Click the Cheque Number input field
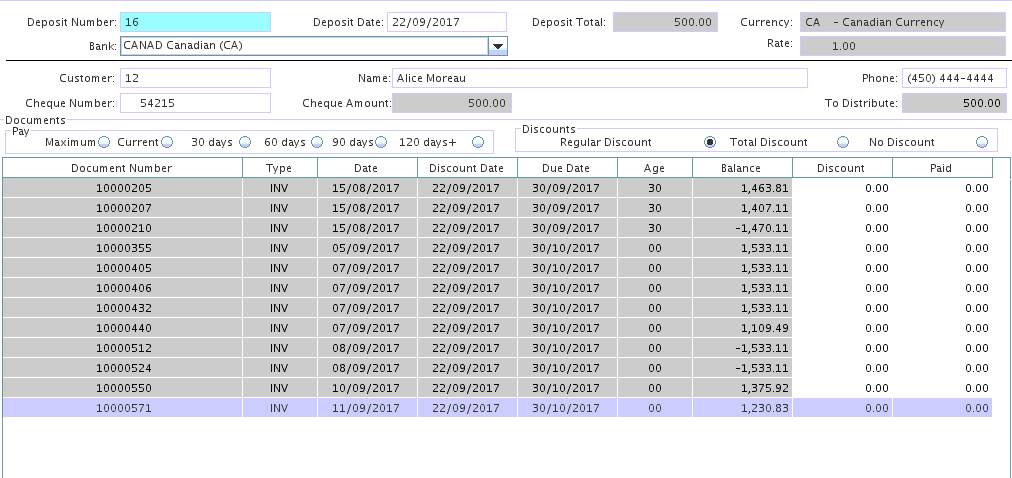Viewport: 1012px width, 478px height. [x=195, y=103]
